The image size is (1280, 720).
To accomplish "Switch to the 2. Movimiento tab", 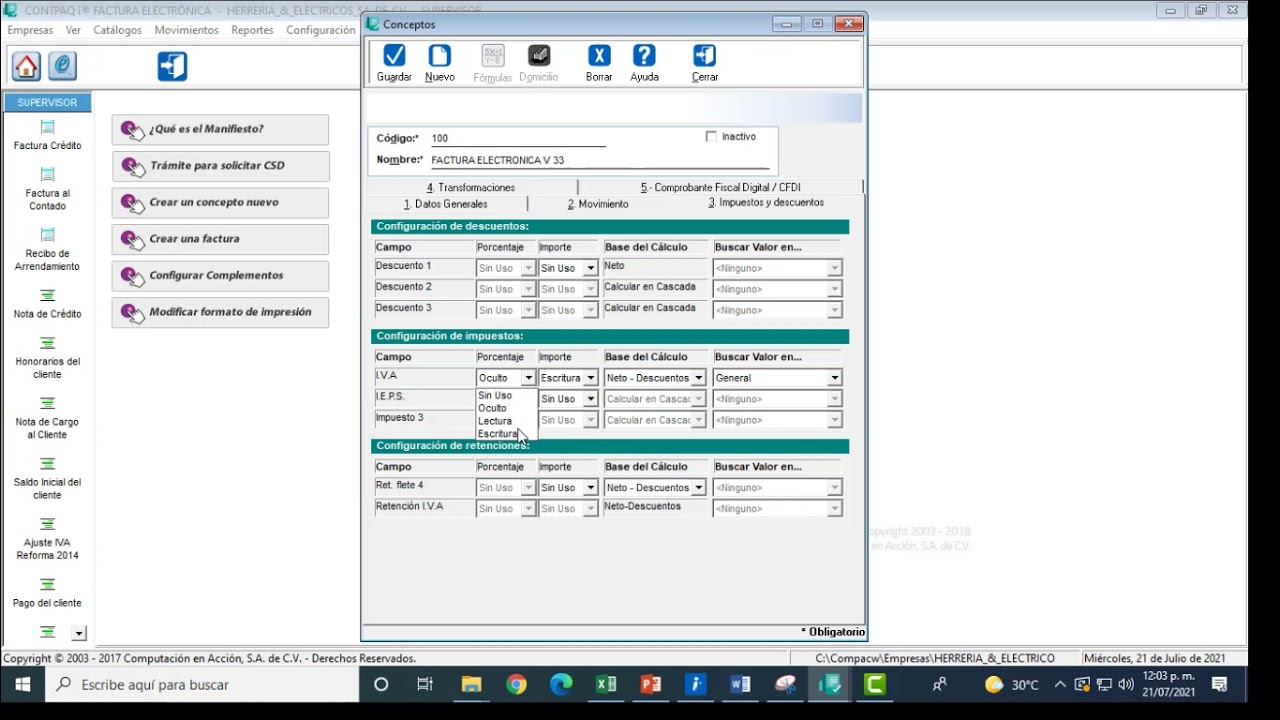I will click(598, 204).
